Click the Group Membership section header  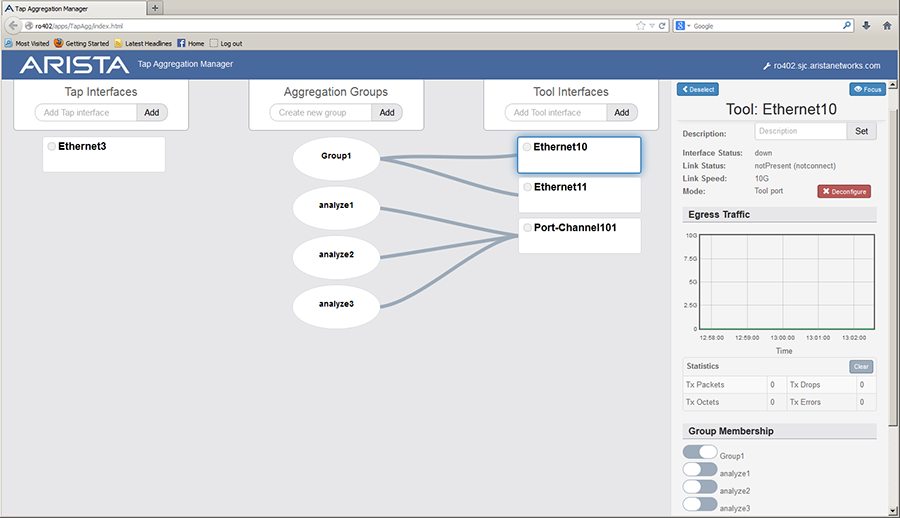click(779, 431)
